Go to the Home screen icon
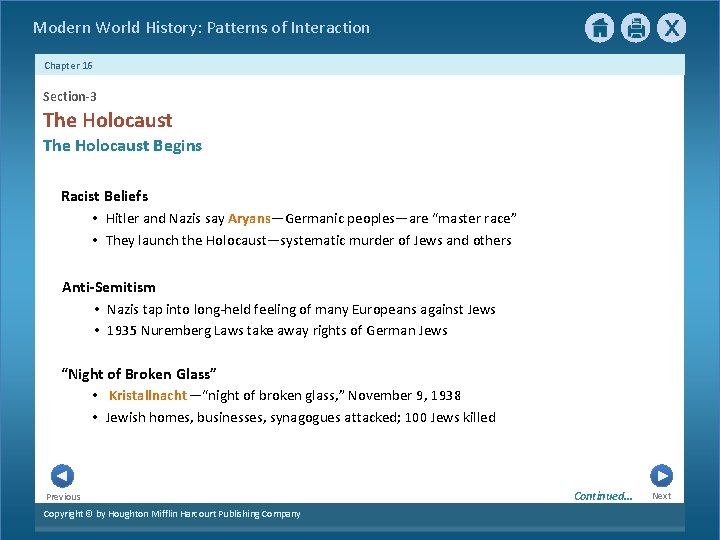Viewport: 720px width, 540px height. coord(599,28)
